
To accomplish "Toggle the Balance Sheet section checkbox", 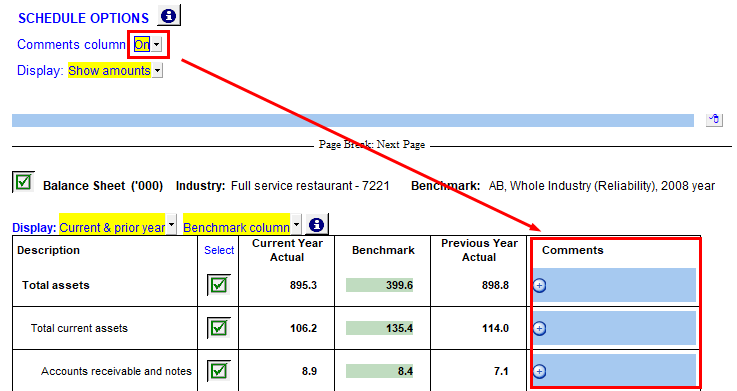I will click(23, 182).
